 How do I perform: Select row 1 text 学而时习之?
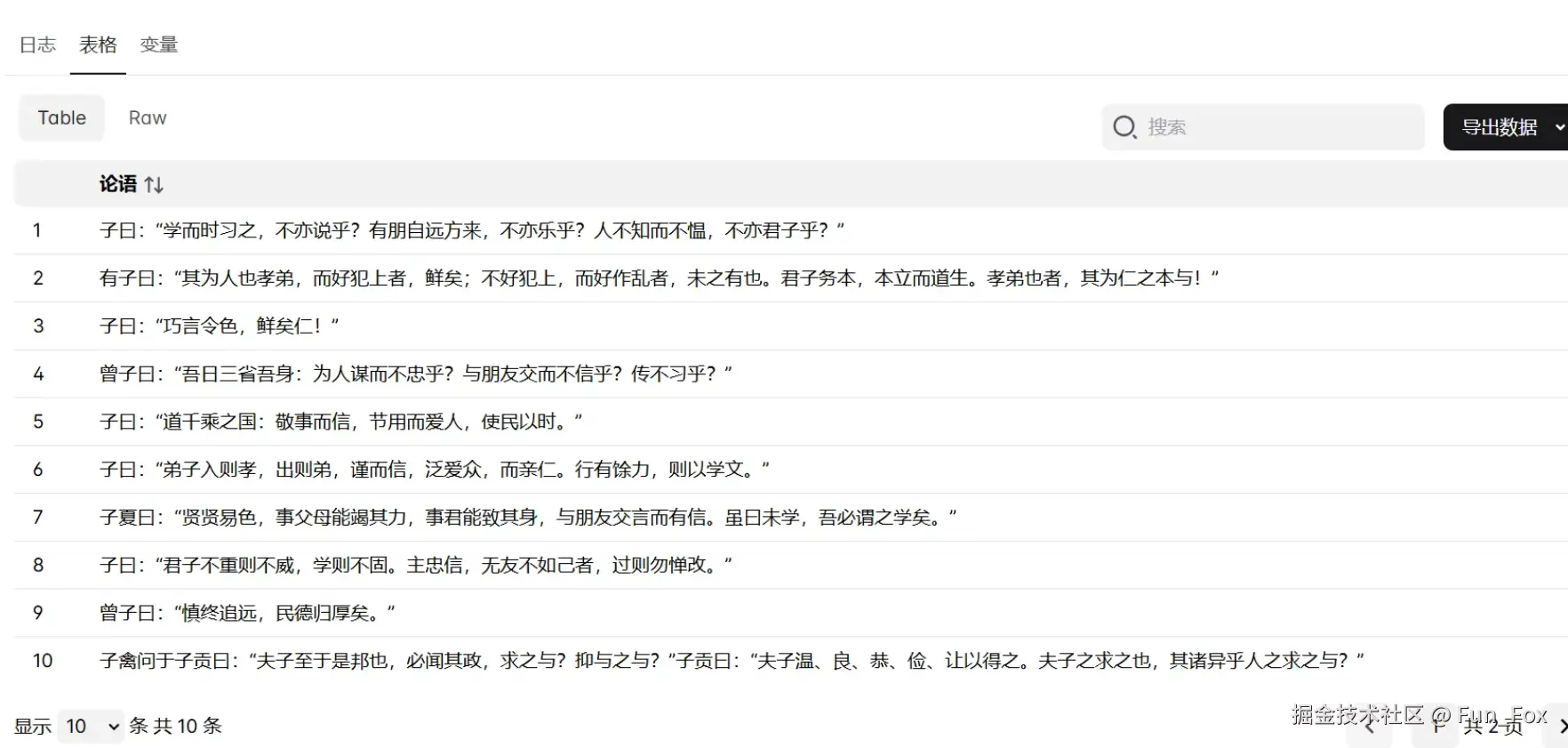click(x=472, y=230)
